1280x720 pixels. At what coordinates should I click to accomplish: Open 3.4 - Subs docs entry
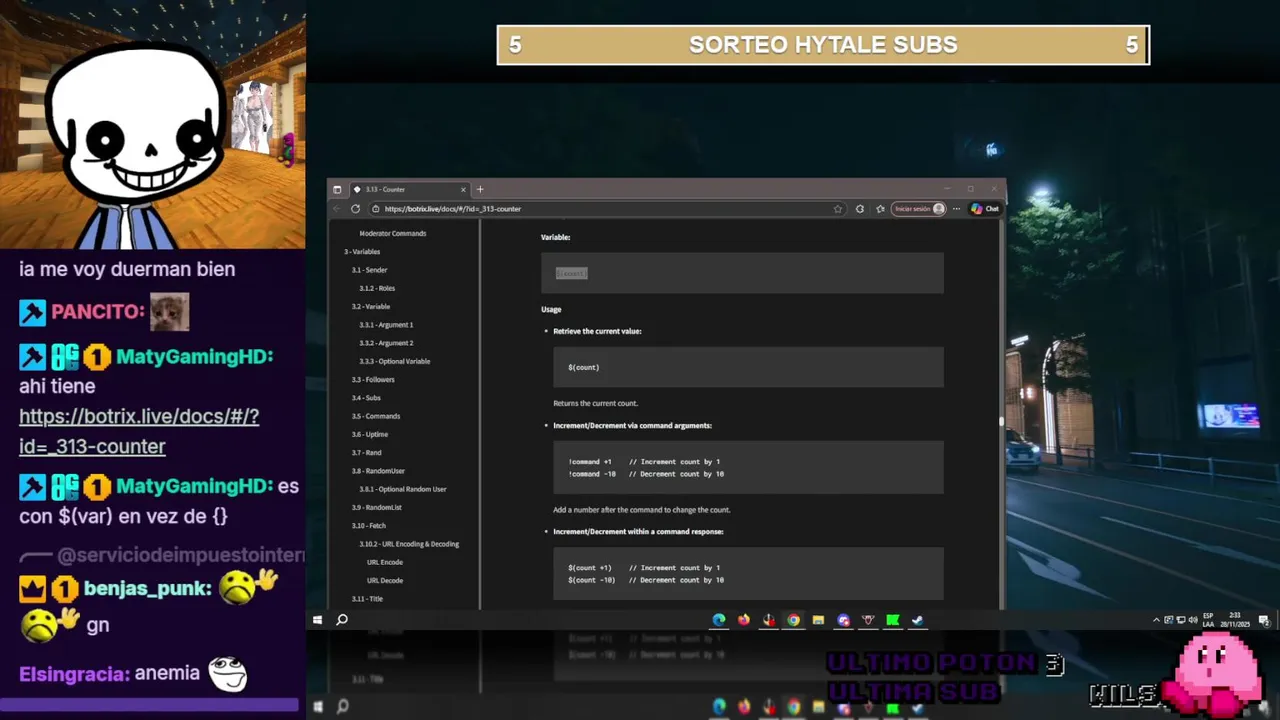366,398
